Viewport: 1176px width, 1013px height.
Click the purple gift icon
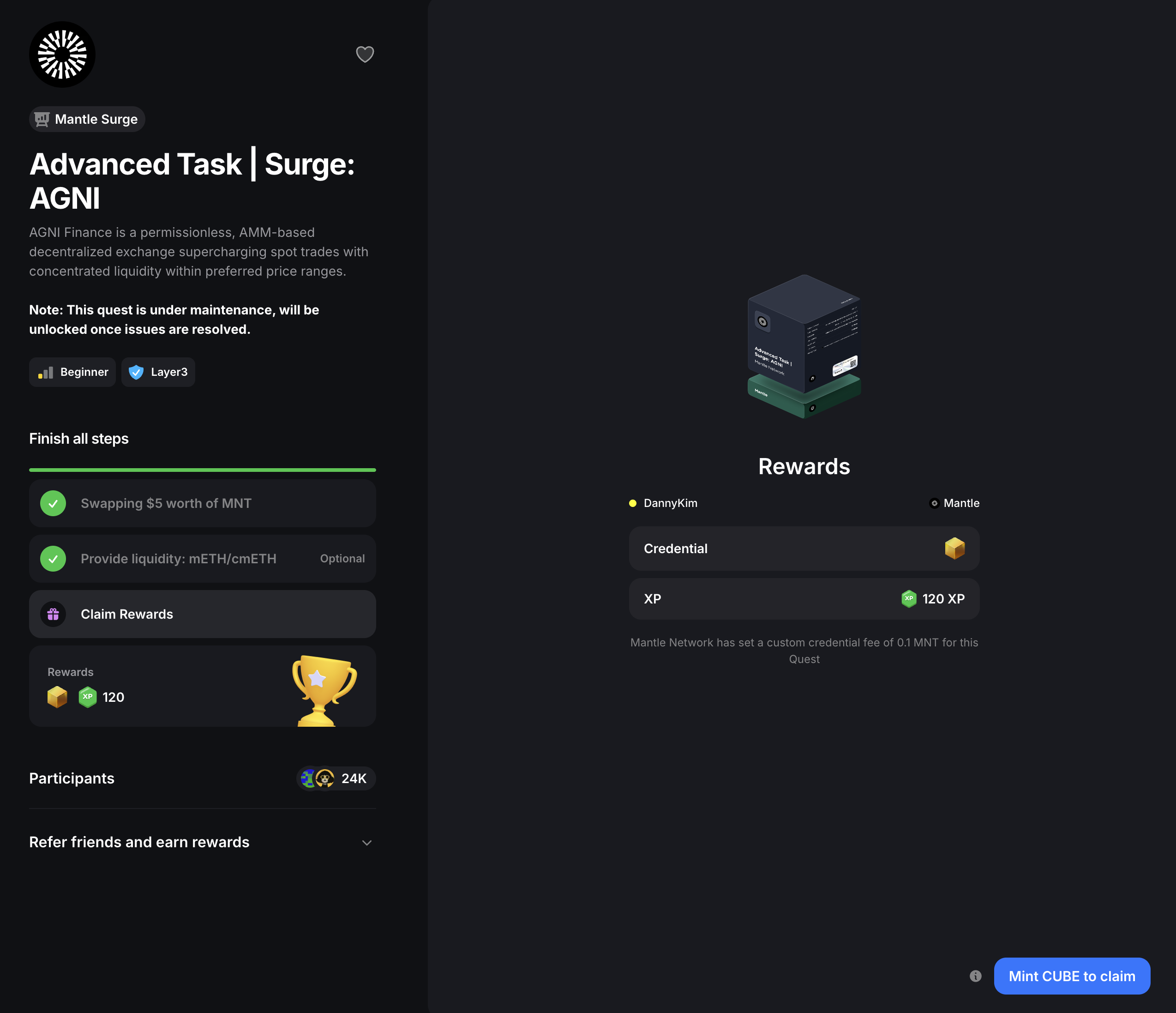pyautogui.click(x=54, y=614)
